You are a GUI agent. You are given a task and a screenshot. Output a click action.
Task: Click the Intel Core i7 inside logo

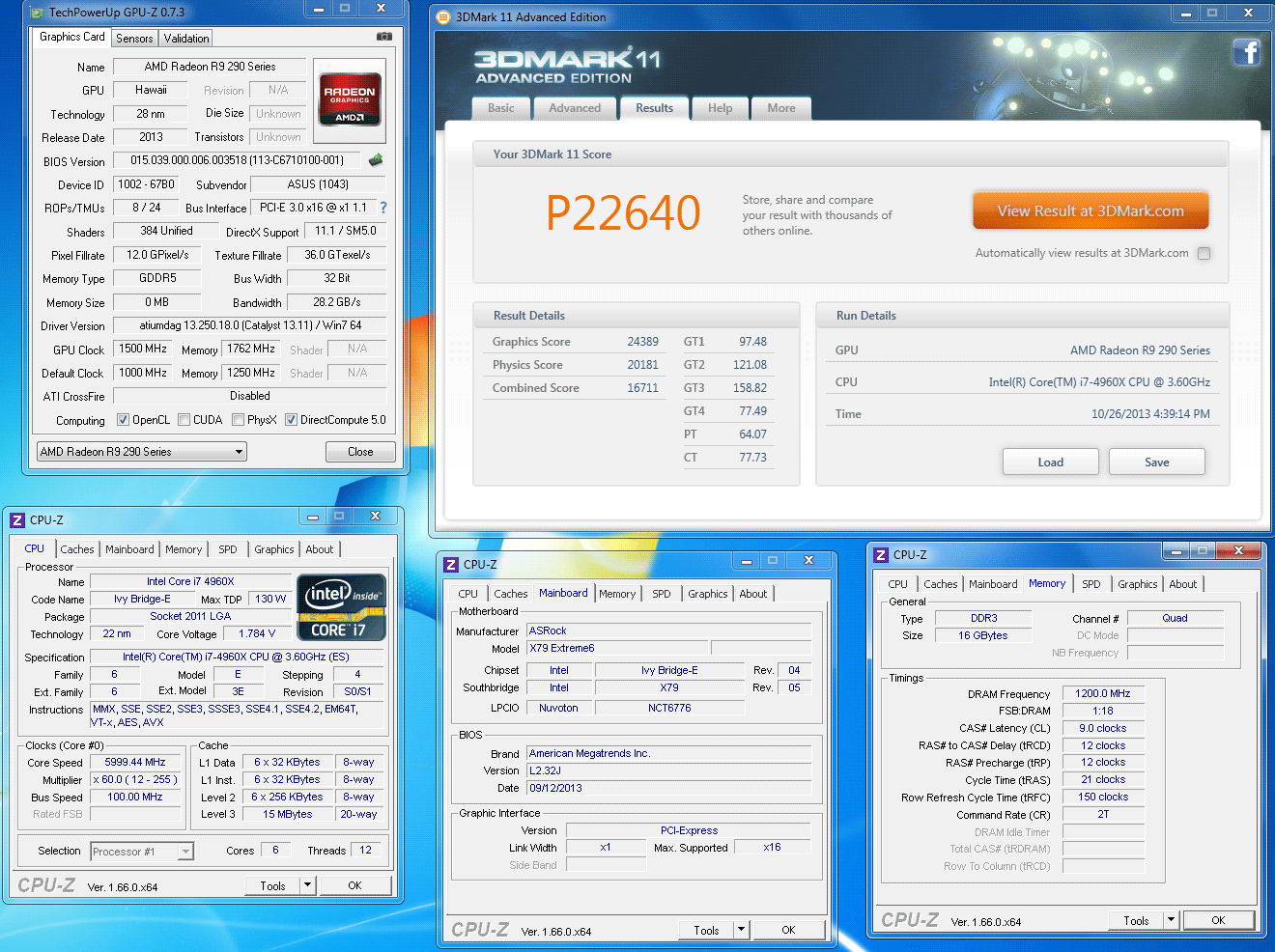[342, 607]
